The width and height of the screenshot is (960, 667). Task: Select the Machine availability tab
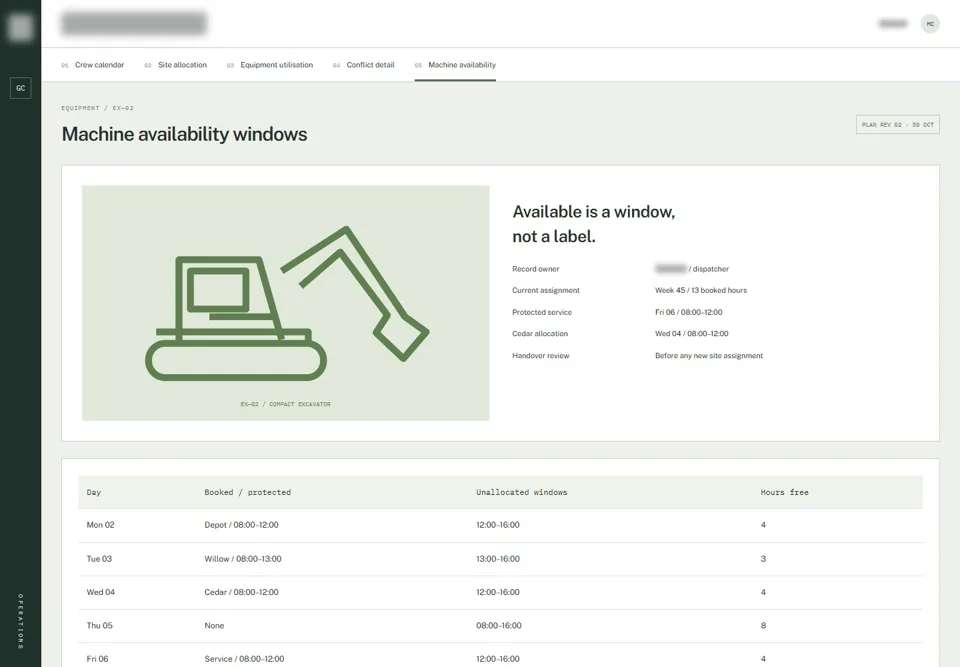point(455,65)
